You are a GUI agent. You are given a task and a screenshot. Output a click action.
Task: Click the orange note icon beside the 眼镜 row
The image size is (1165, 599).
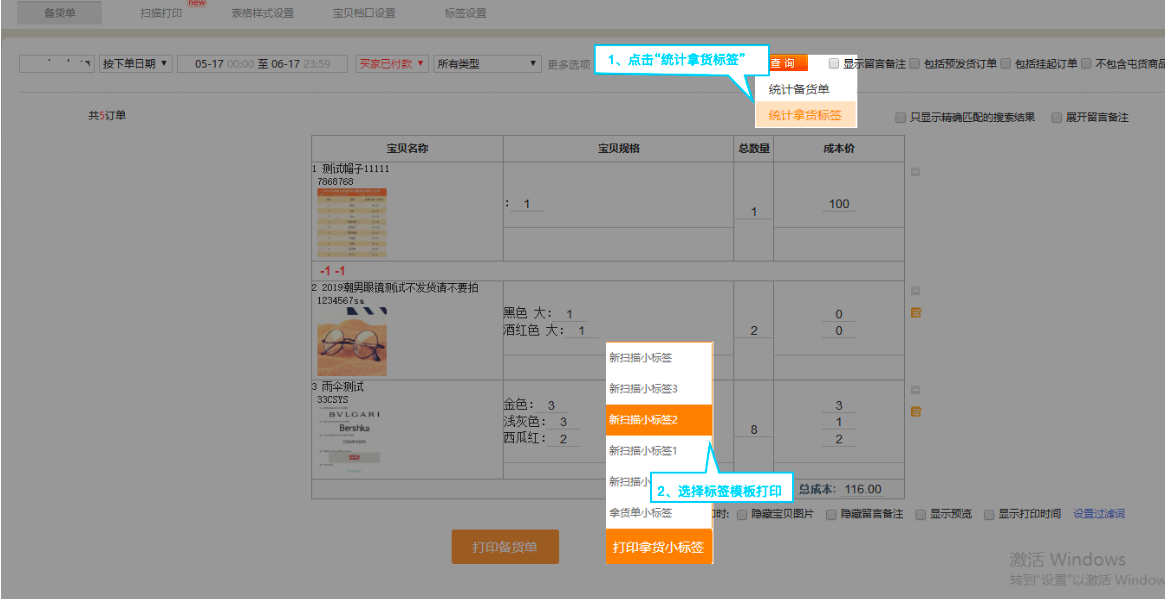[x=915, y=313]
